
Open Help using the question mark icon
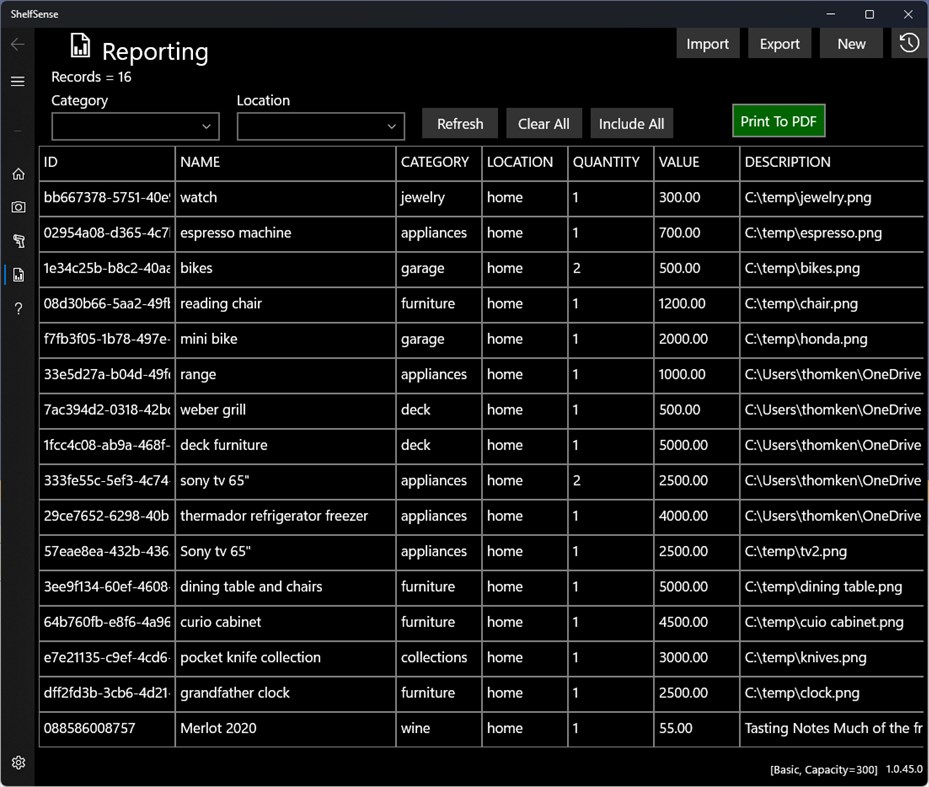[x=17, y=308]
